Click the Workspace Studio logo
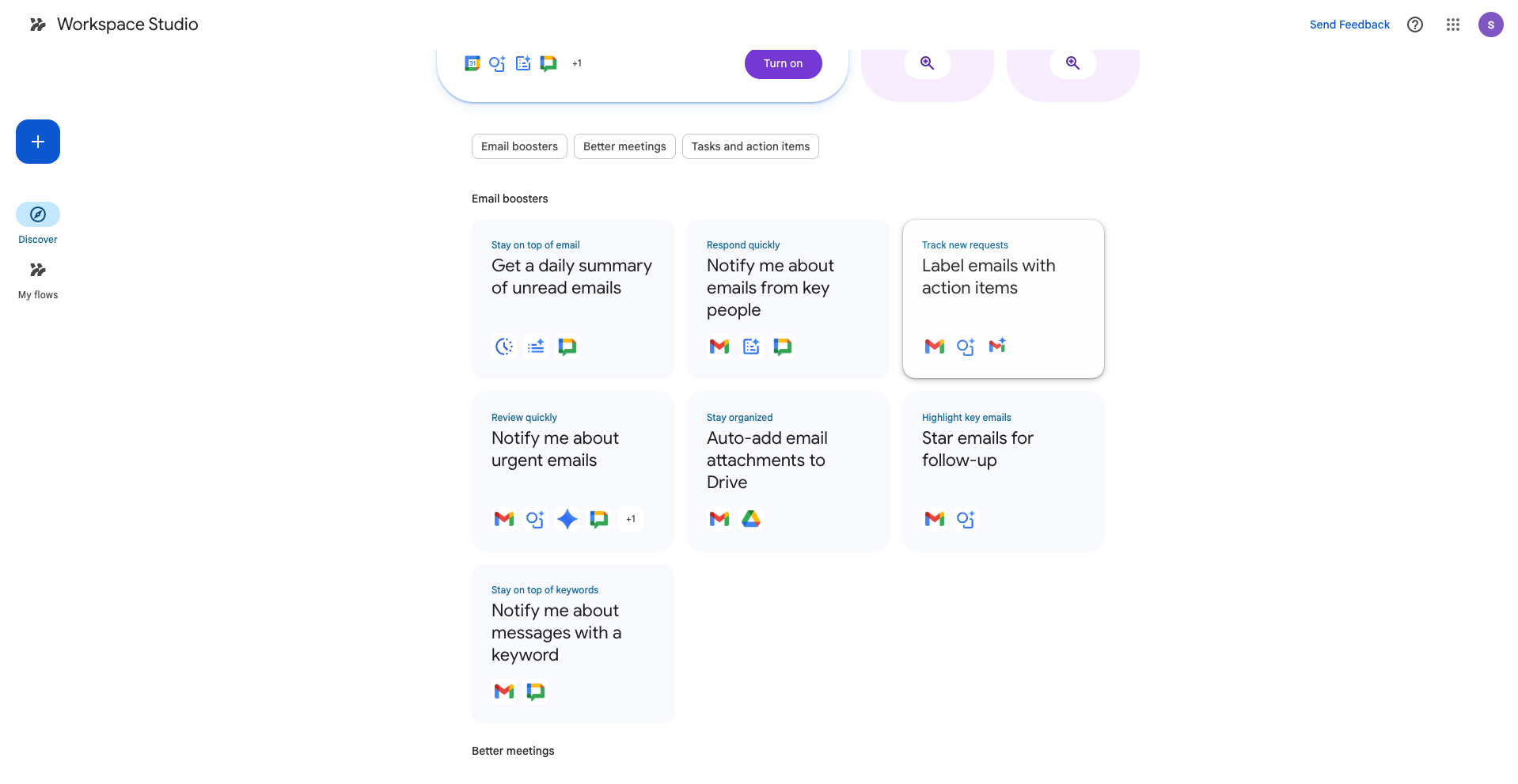Image resolution: width=1518 pixels, height=784 pixels. coord(38,25)
